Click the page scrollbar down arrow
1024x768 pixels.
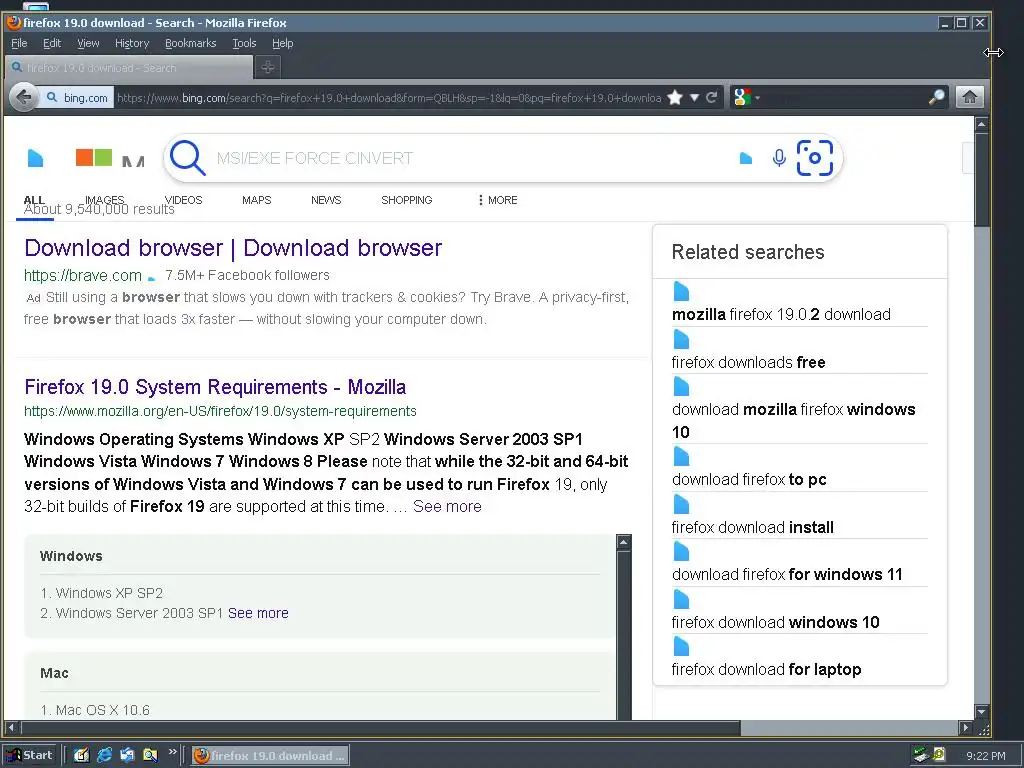(981, 711)
